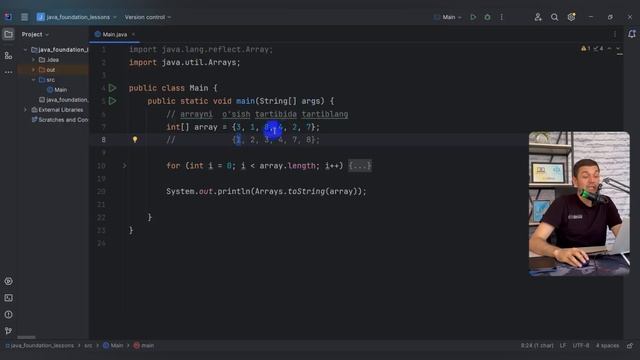
Task: Click the int[] array declaration line
Action: (243, 127)
